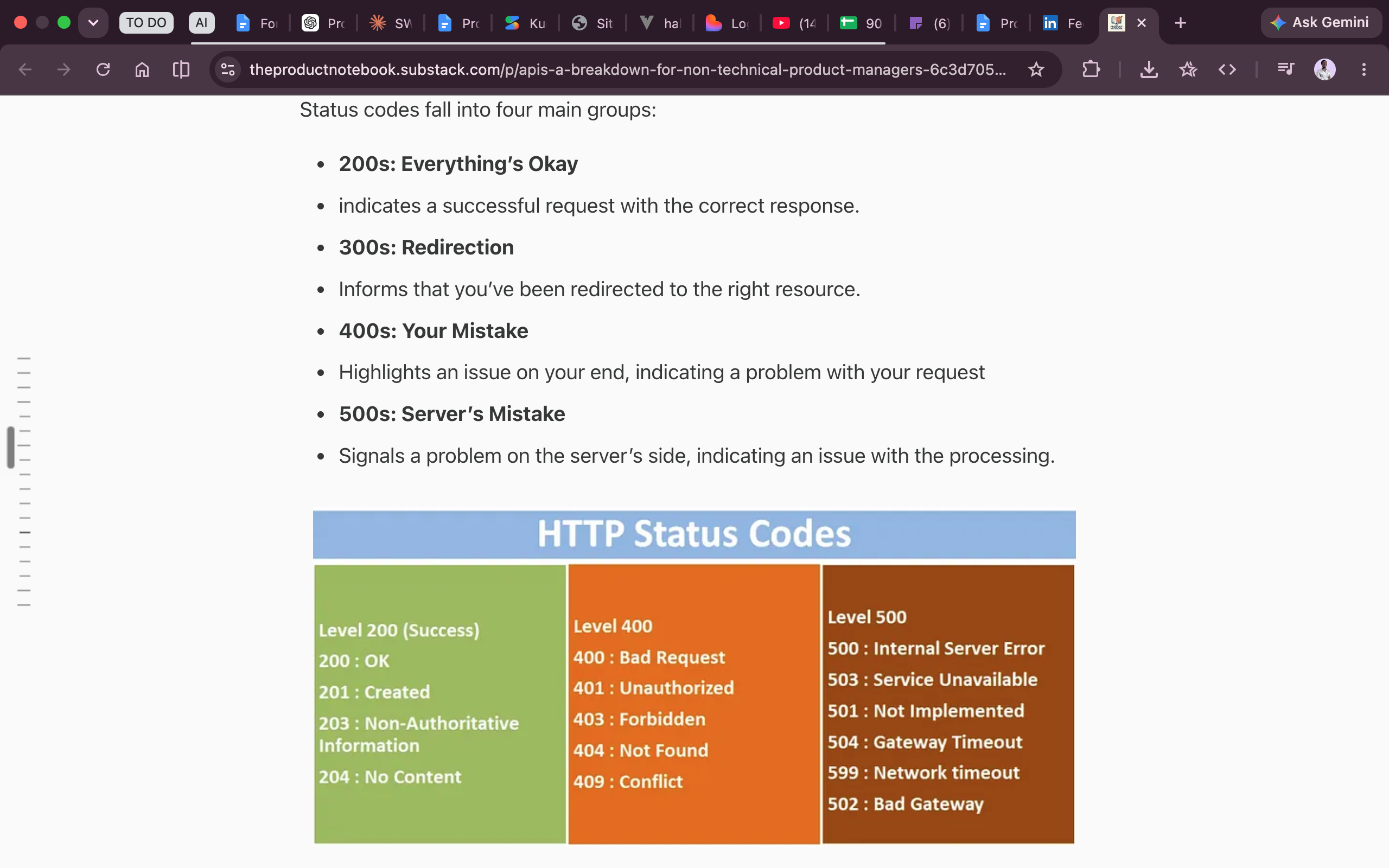The height and width of the screenshot is (868, 1389).
Task: Click 'Informs that you've been redirected' text
Action: point(599,289)
